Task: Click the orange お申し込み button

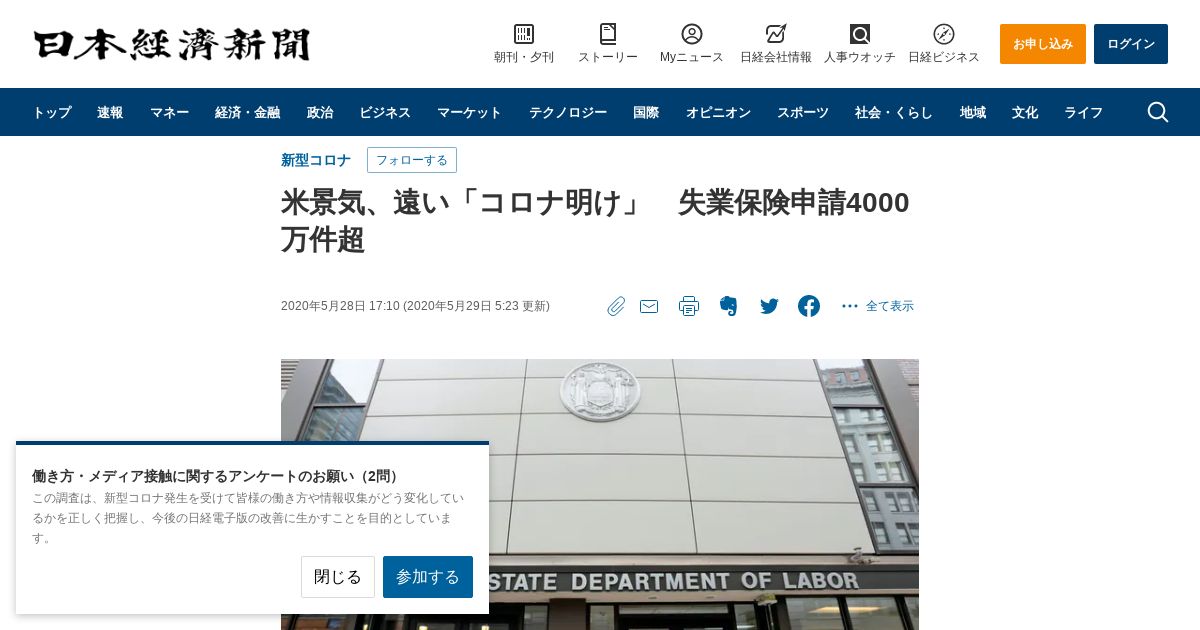Action: tap(1043, 44)
